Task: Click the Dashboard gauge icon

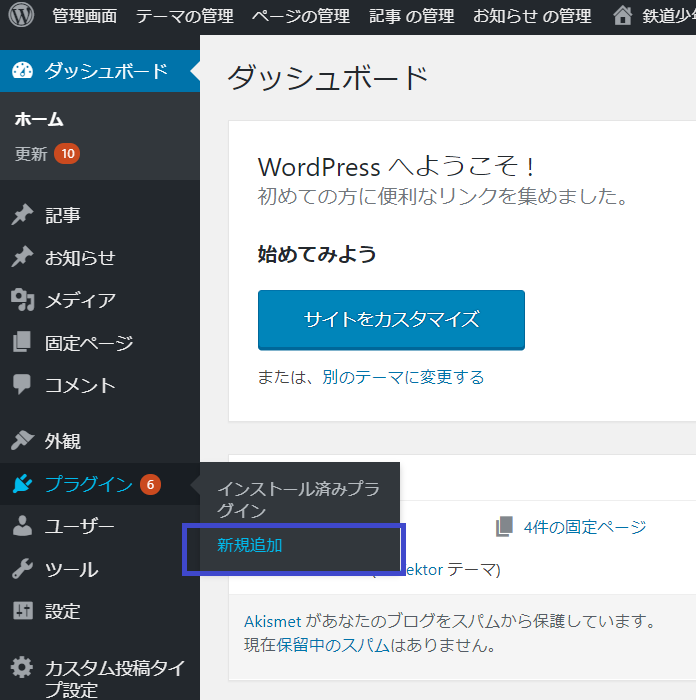Action: (x=22, y=71)
